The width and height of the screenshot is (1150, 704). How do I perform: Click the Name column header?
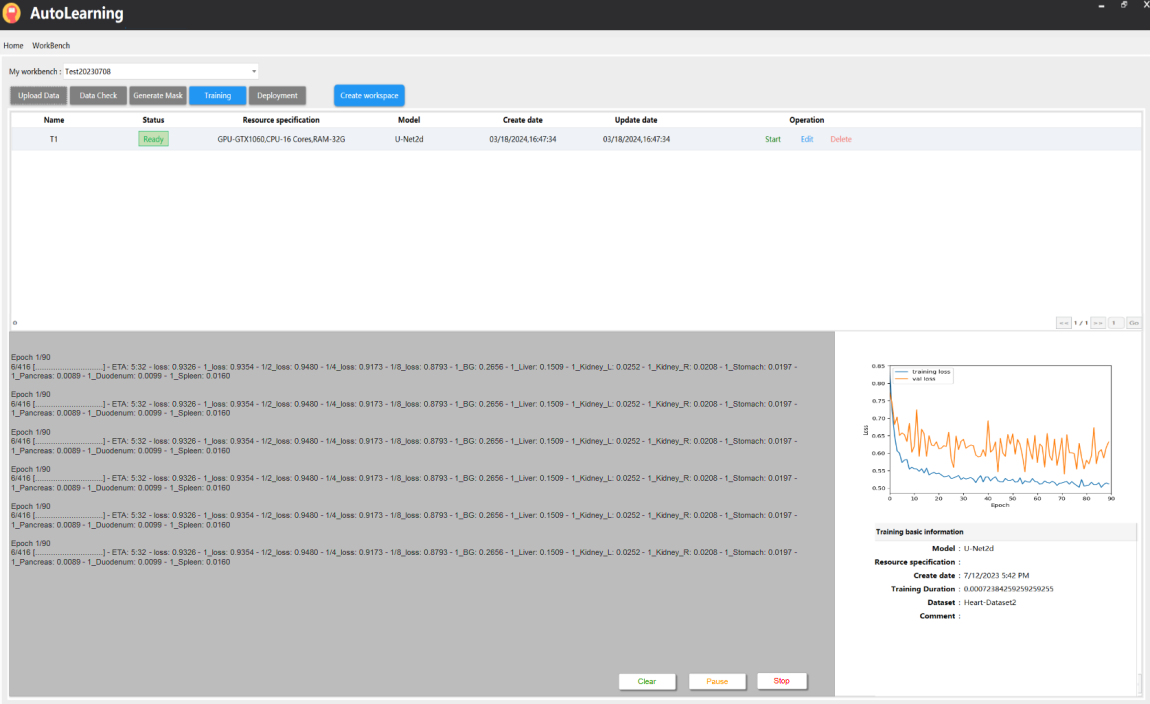point(54,120)
